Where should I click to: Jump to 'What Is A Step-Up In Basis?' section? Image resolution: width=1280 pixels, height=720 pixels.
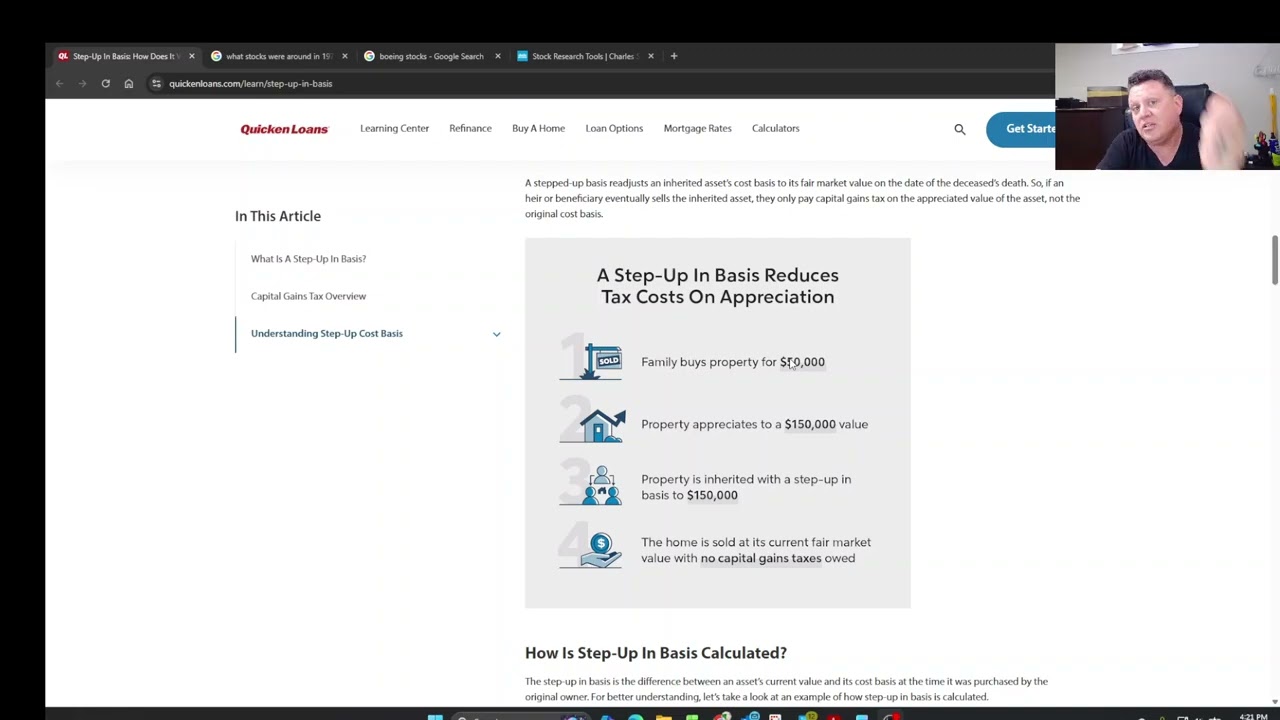308,259
